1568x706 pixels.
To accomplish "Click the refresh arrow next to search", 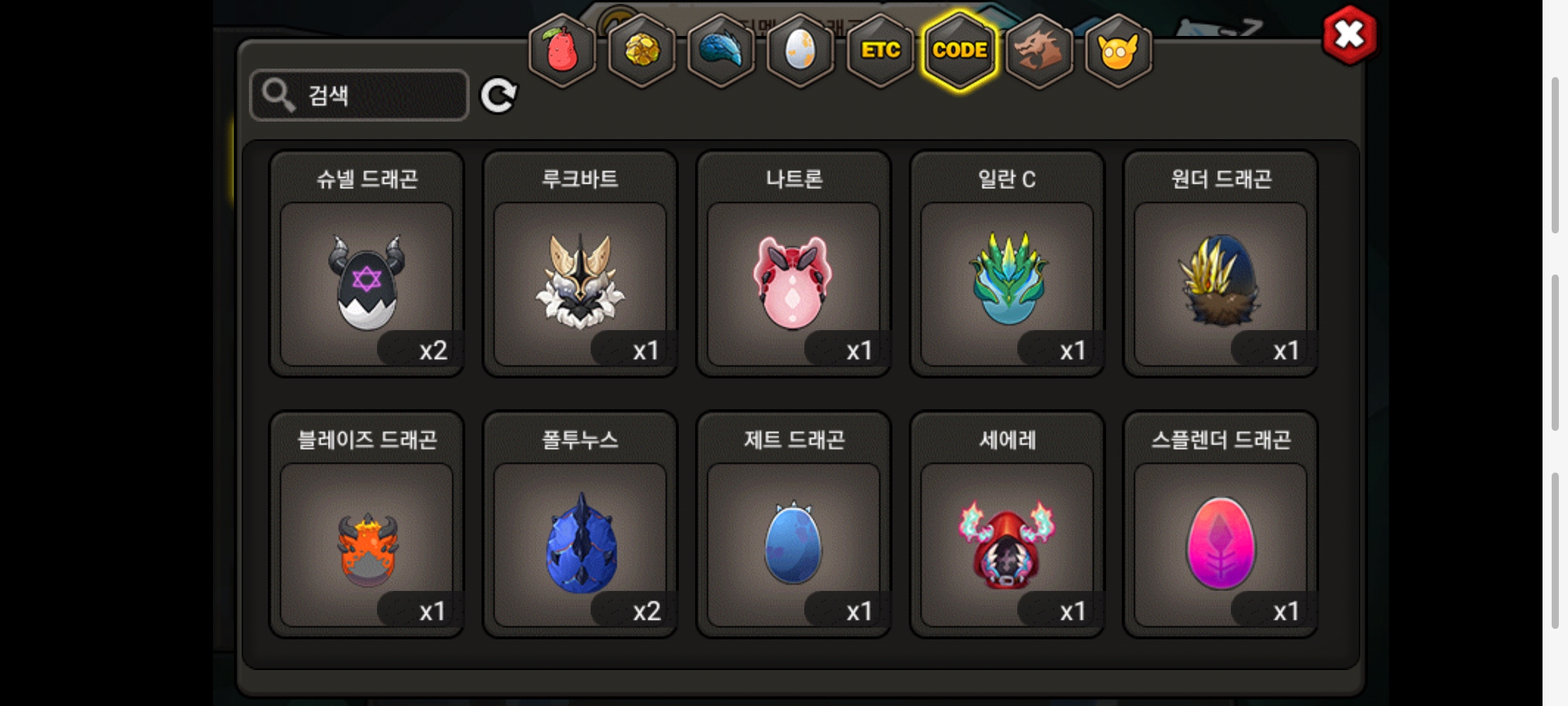I will [x=498, y=96].
